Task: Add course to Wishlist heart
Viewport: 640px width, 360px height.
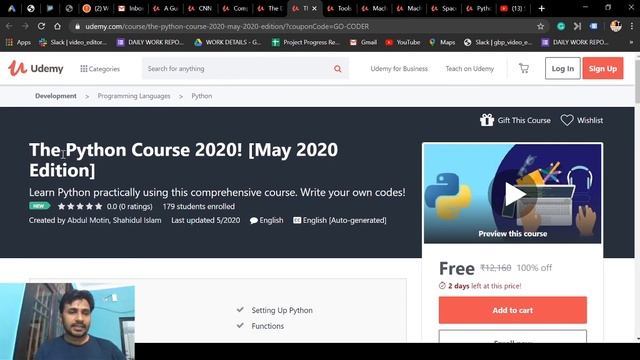Action: point(567,120)
